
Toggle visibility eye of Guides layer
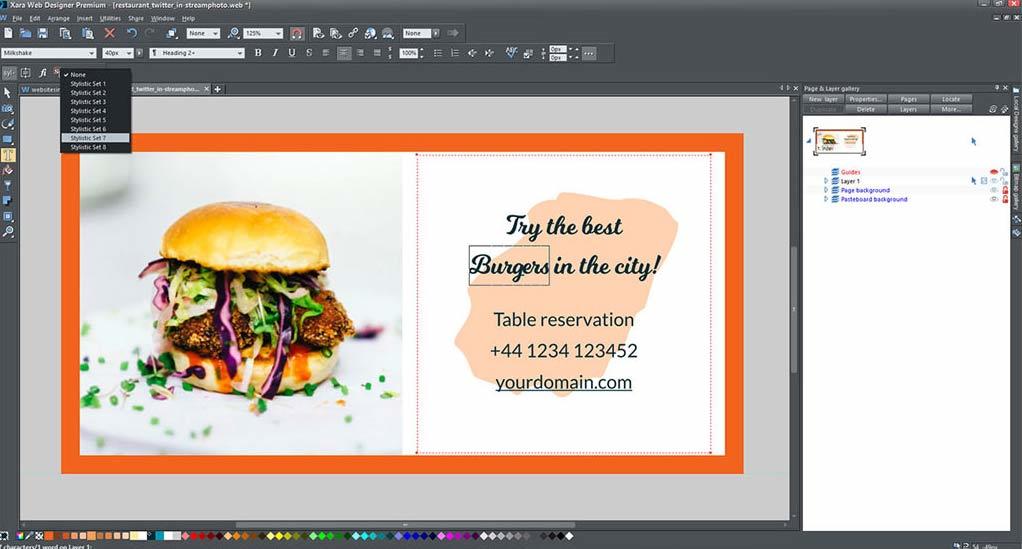[x=994, y=172]
